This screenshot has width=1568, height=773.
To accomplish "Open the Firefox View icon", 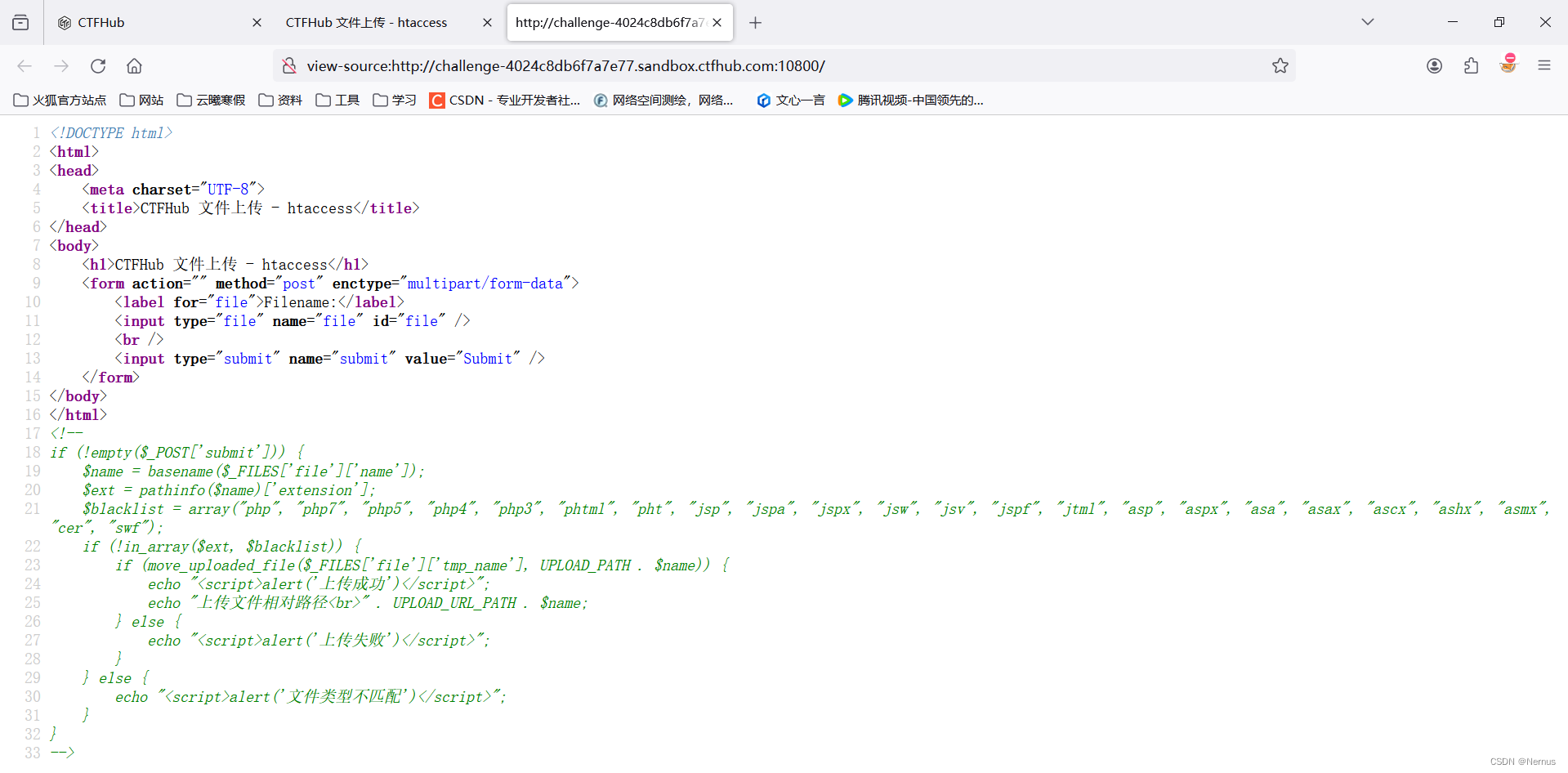I will (20, 22).
